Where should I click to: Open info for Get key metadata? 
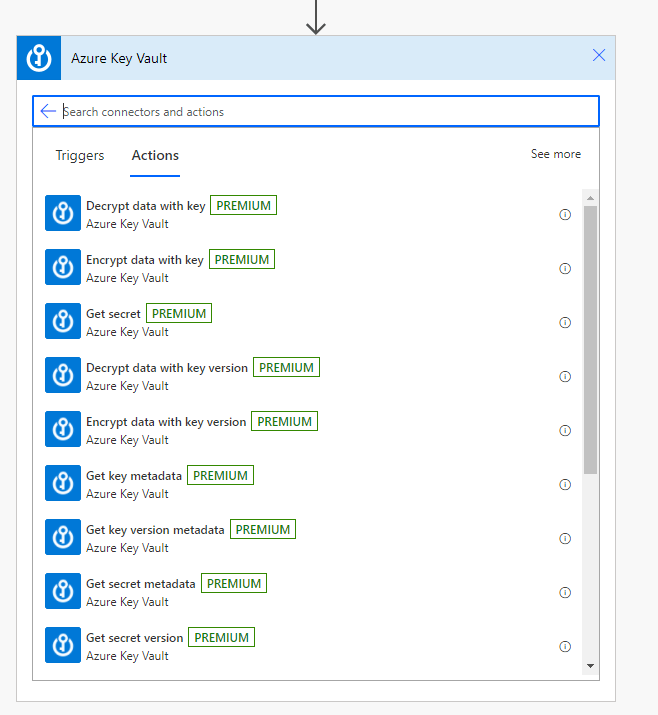pos(565,485)
